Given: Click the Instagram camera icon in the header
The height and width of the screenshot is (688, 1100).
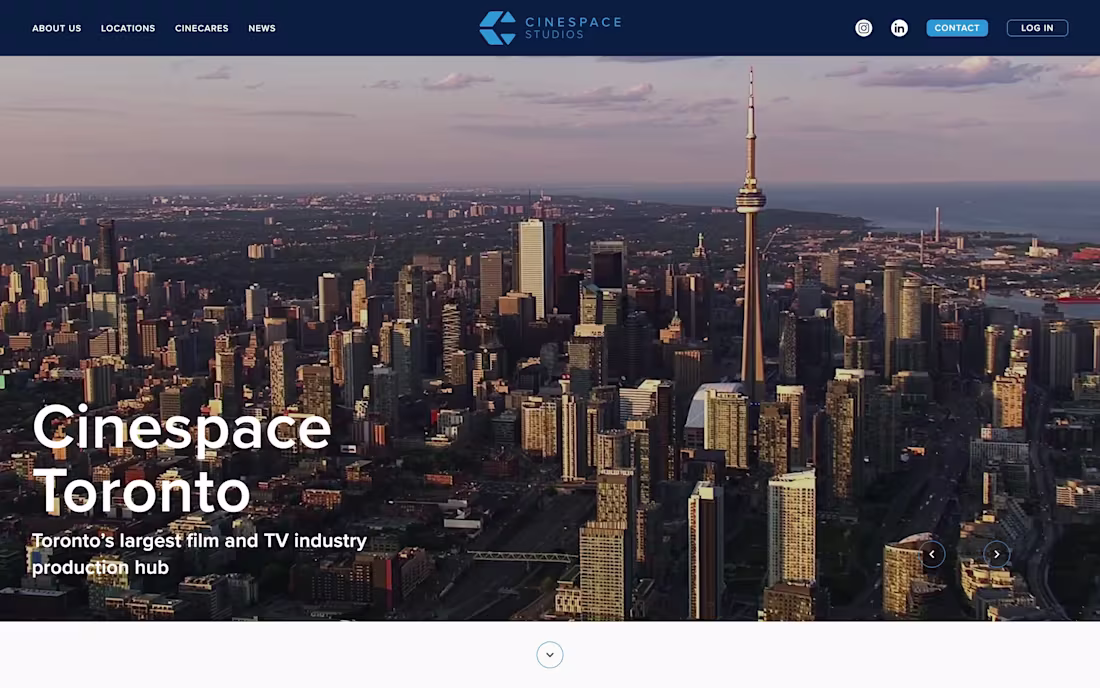Looking at the screenshot, I should click(x=863, y=27).
